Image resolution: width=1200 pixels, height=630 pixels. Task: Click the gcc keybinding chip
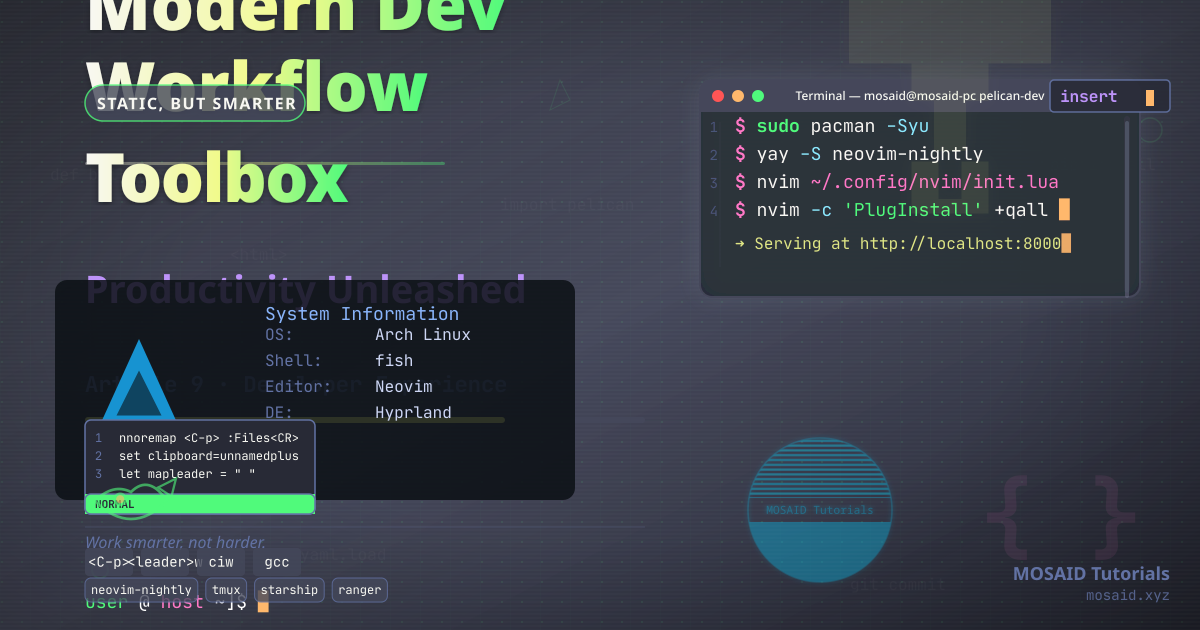[277, 562]
